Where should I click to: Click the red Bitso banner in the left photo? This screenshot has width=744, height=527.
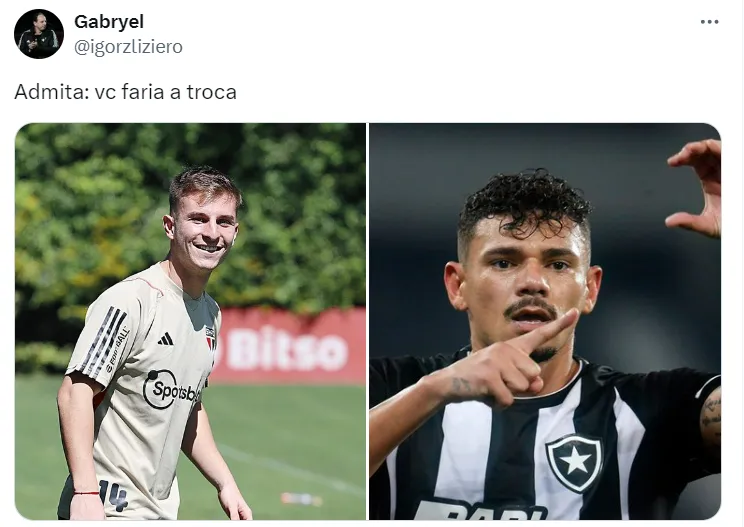(x=288, y=345)
